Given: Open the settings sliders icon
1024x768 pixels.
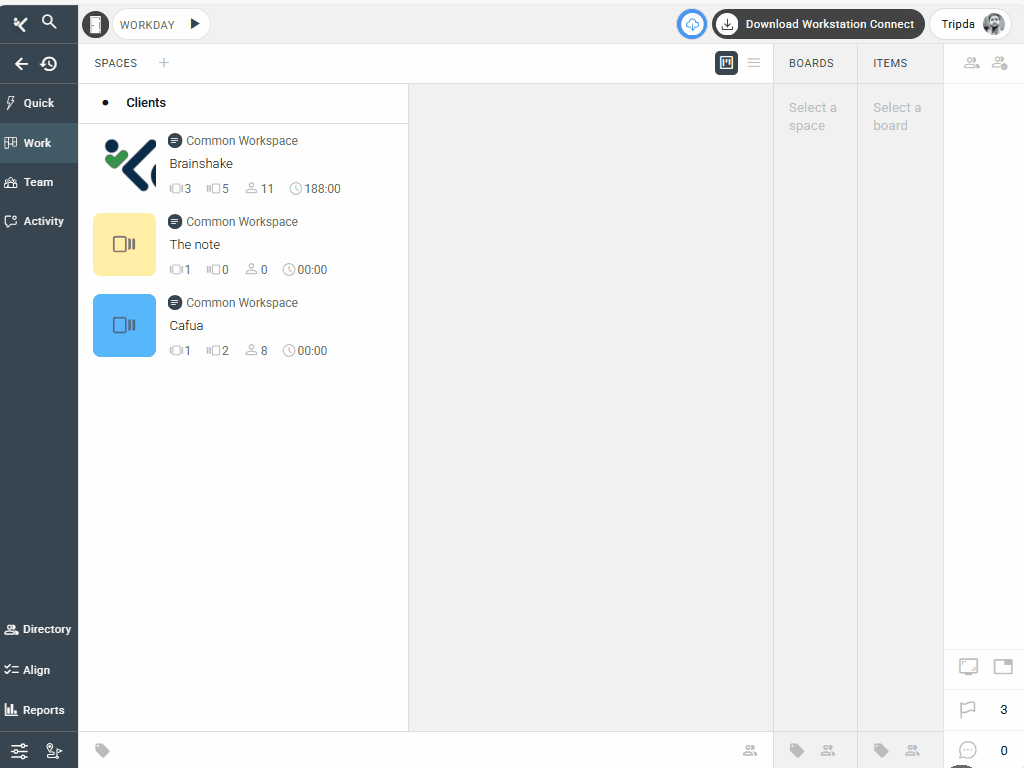Looking at the screenshot, I should 19,752.
